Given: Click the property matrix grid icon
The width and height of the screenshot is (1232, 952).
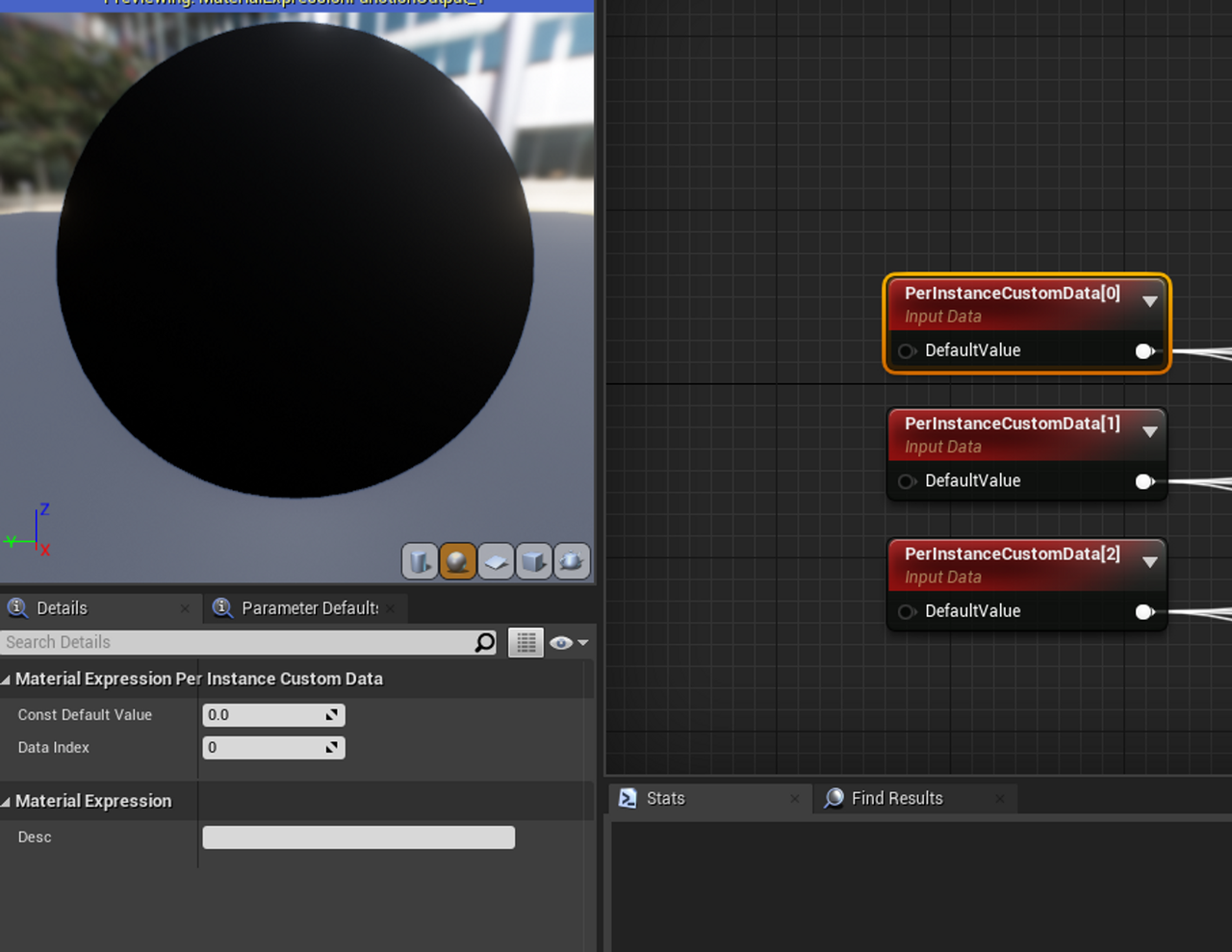Looking at the screenshot, I should tap(526, 642).
